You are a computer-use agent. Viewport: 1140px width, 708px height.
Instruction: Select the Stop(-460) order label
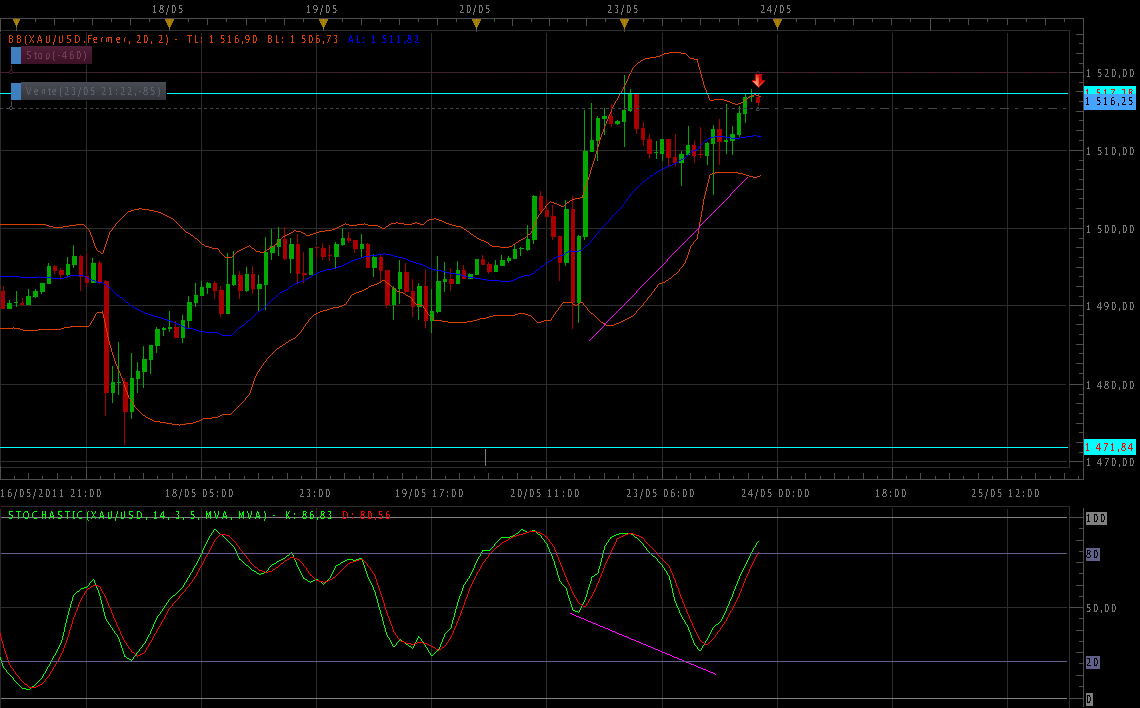click(x=56, y=55)
